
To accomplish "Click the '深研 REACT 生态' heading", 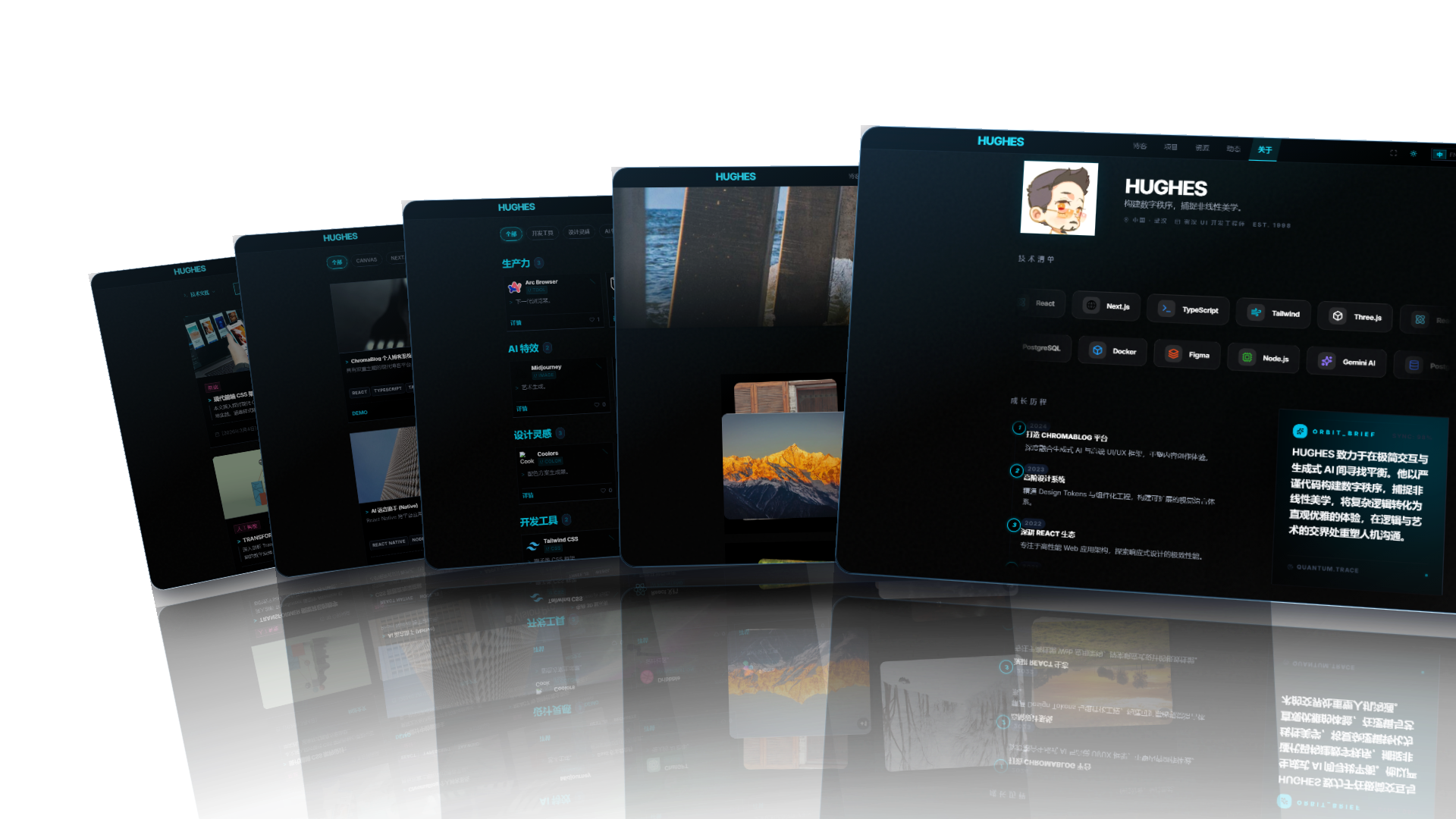I will pyautogui.click(x=1047, y=533).
